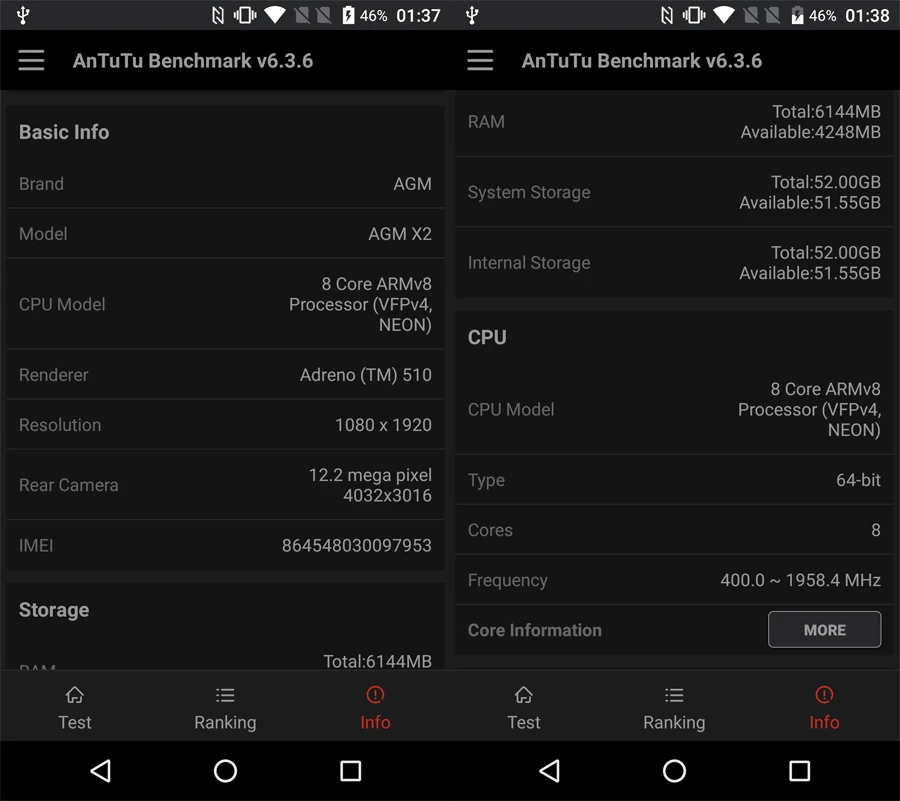Select the 'Storage' section heading
The height and width of the screenshot is (801, 900).
coord(54,610)
